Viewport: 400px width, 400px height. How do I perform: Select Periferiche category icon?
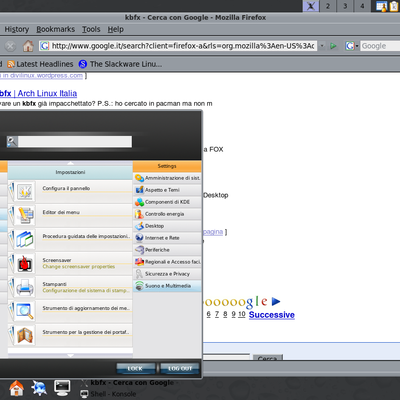point(139,250)
